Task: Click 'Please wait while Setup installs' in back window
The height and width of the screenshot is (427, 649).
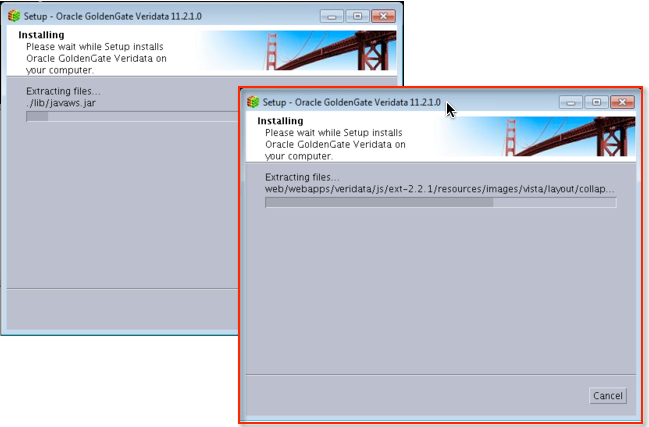Action: pyautogui.click(x=95, y=47)
